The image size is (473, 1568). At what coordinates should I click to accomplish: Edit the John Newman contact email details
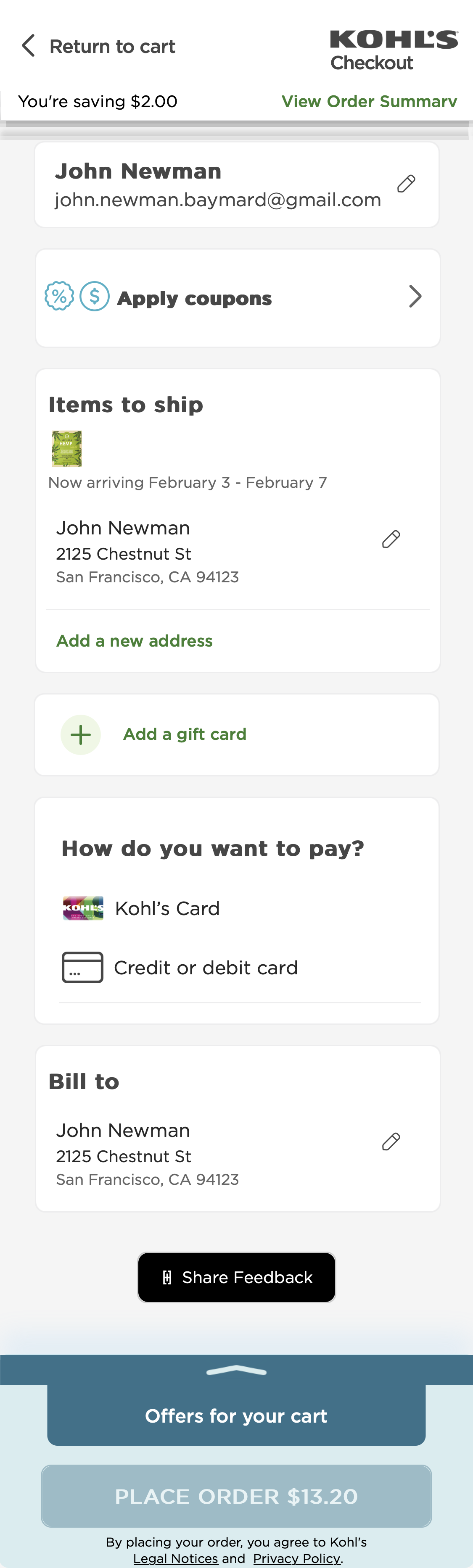[x=406, y=184]
